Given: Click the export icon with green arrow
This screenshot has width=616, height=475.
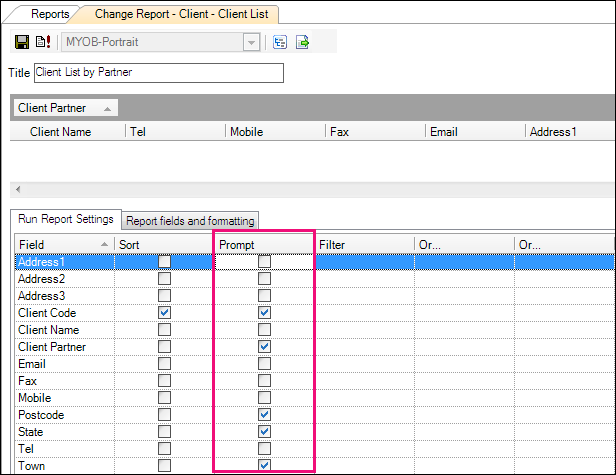Looking at the screenshot, I should click(x=302, y=42).
